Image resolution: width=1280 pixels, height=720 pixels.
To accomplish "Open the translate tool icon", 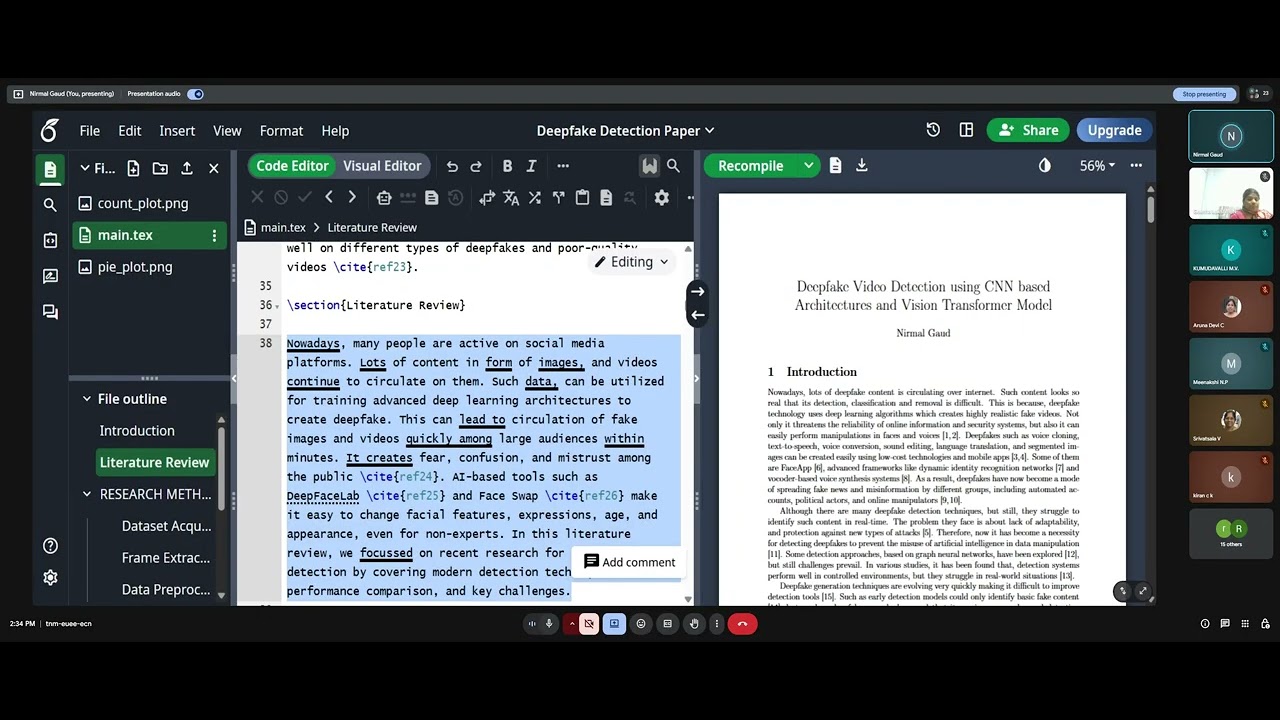I will tap(511, 198).
